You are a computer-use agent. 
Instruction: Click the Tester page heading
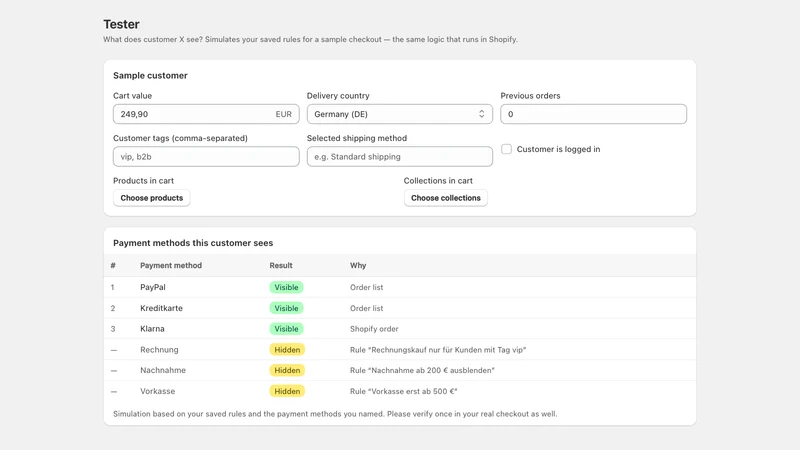tap(121, 24)
